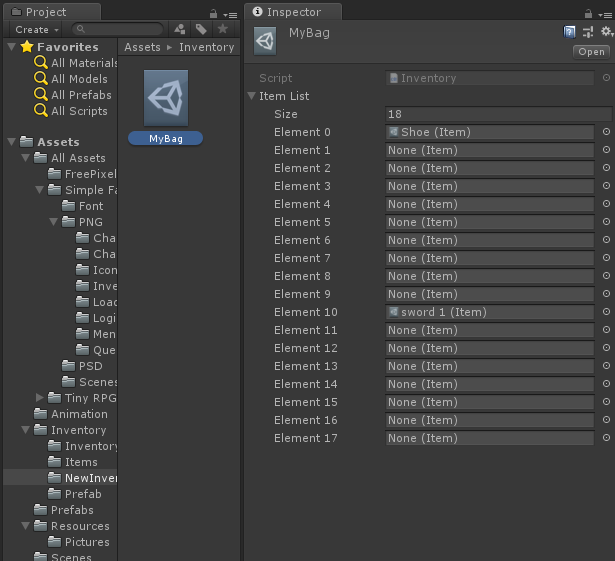The height and width of the screenshot is (561, 615).
Task: Collapse the Simple Fa folder
Action: click(40, 190)
